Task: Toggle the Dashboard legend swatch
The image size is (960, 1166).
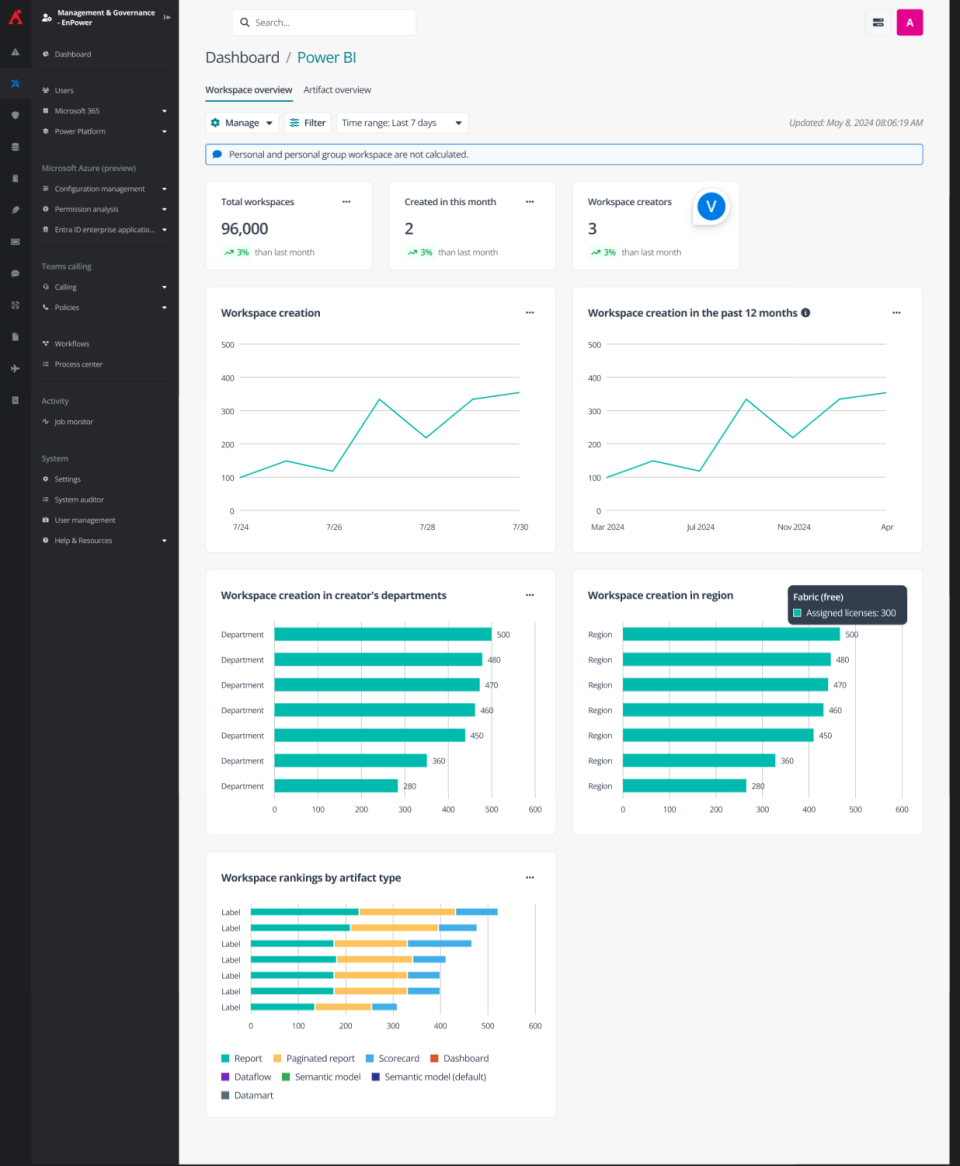Action: [x=434, y=1058]
